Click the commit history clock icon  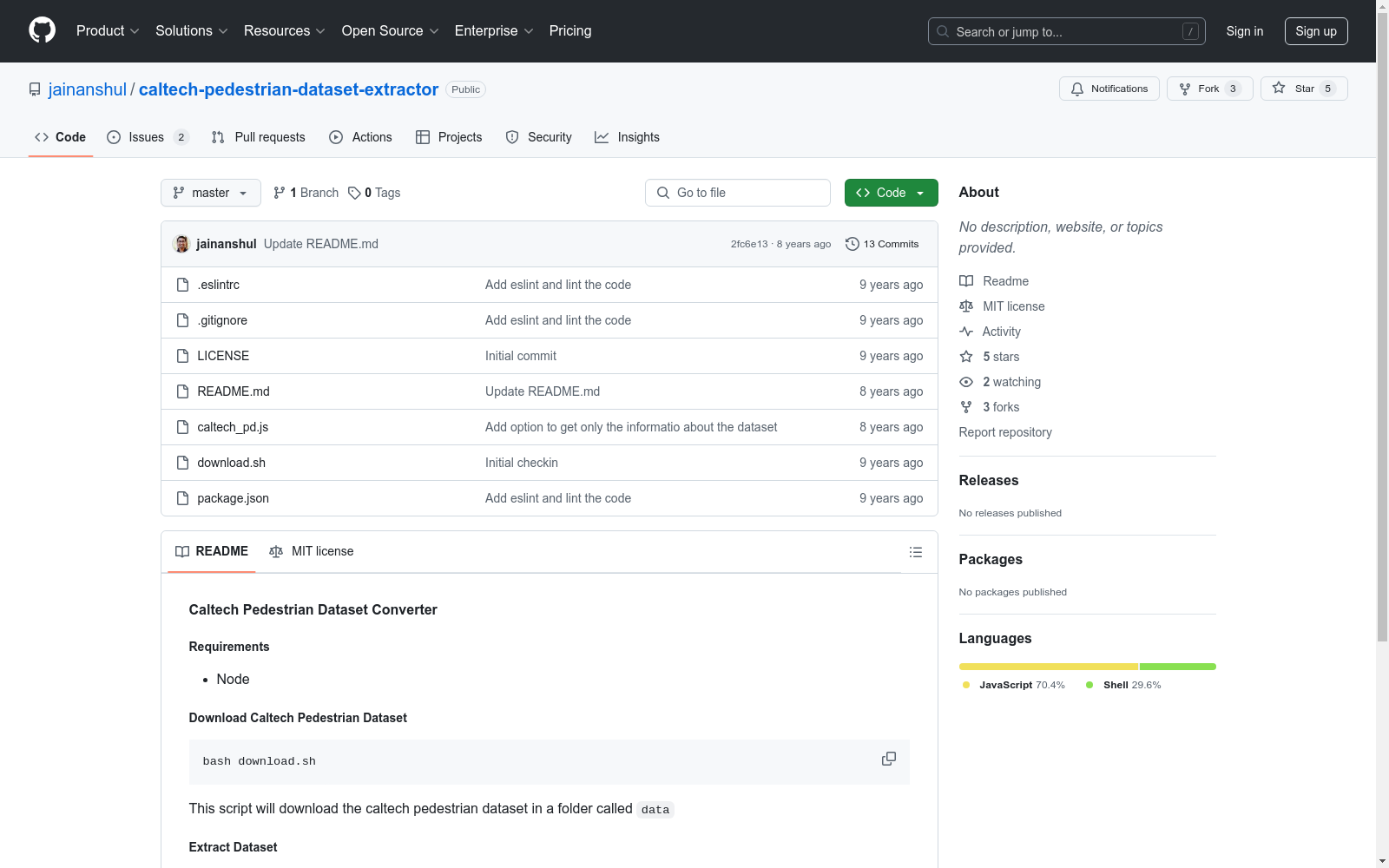coord(852,244)
